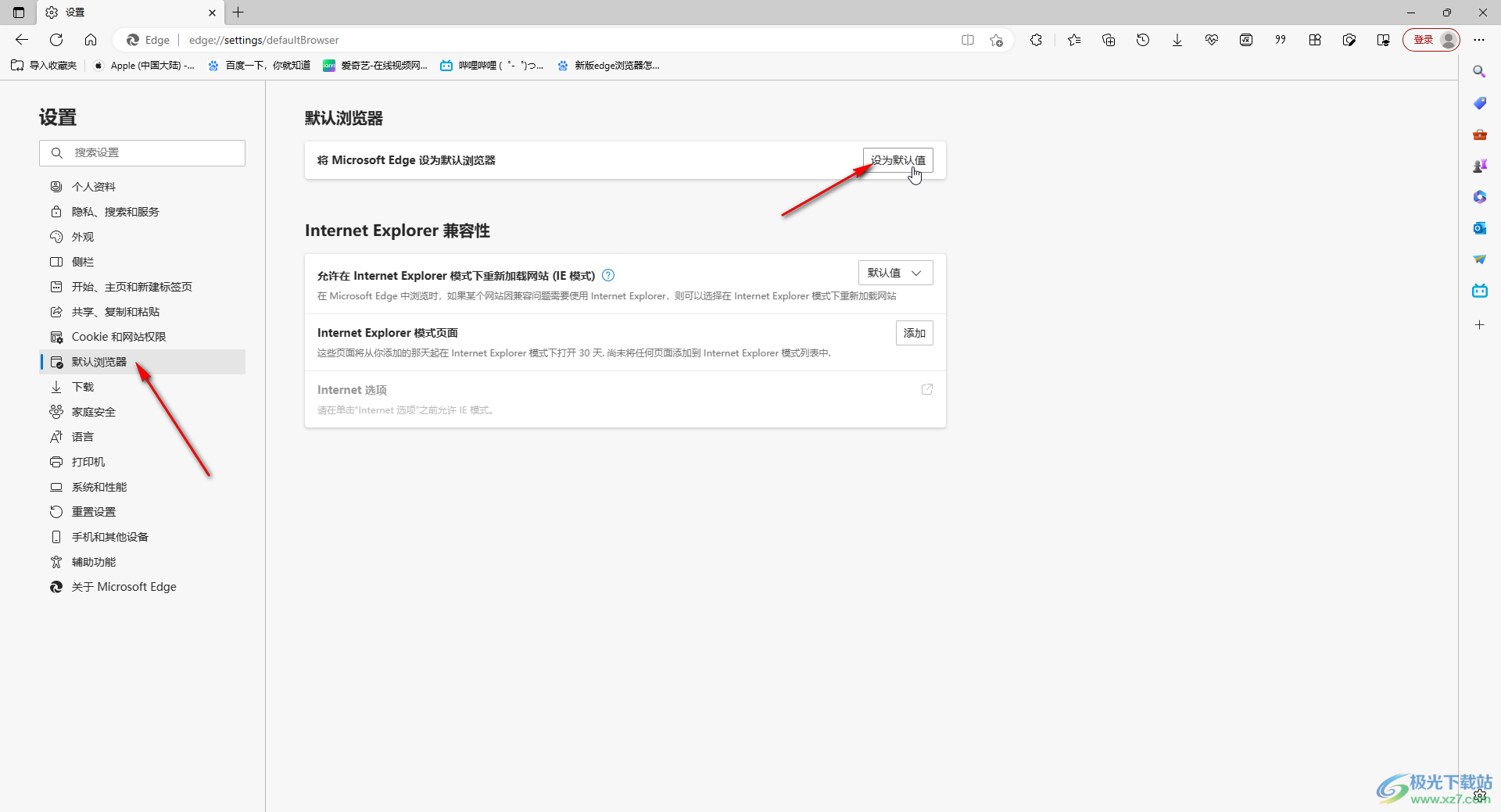Open 重置设置 section
The height and width of the screenshot is (812, 1501).
pyautogui.click(x=142, y=512)
